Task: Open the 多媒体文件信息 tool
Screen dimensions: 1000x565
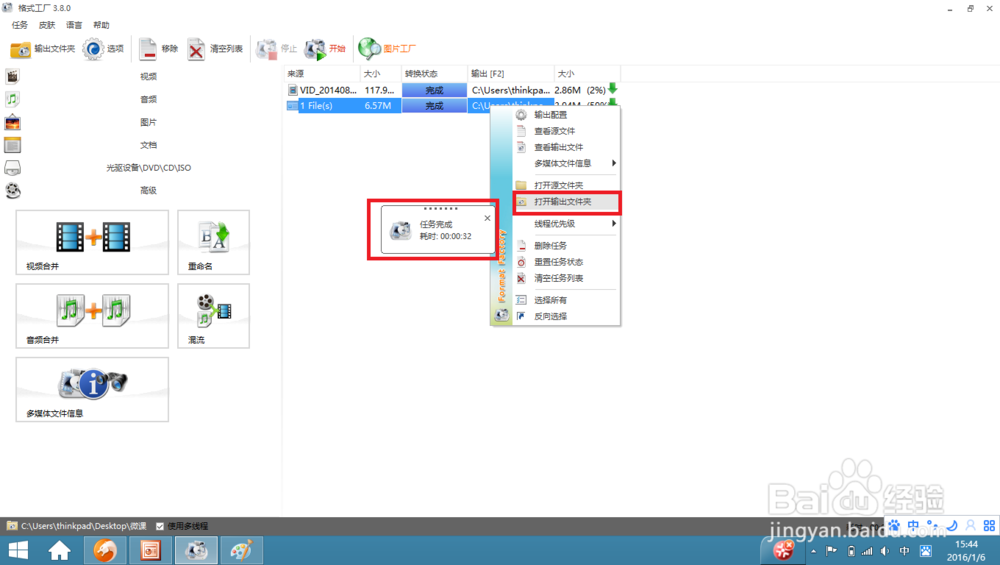Action: click(x=92, y=389)
